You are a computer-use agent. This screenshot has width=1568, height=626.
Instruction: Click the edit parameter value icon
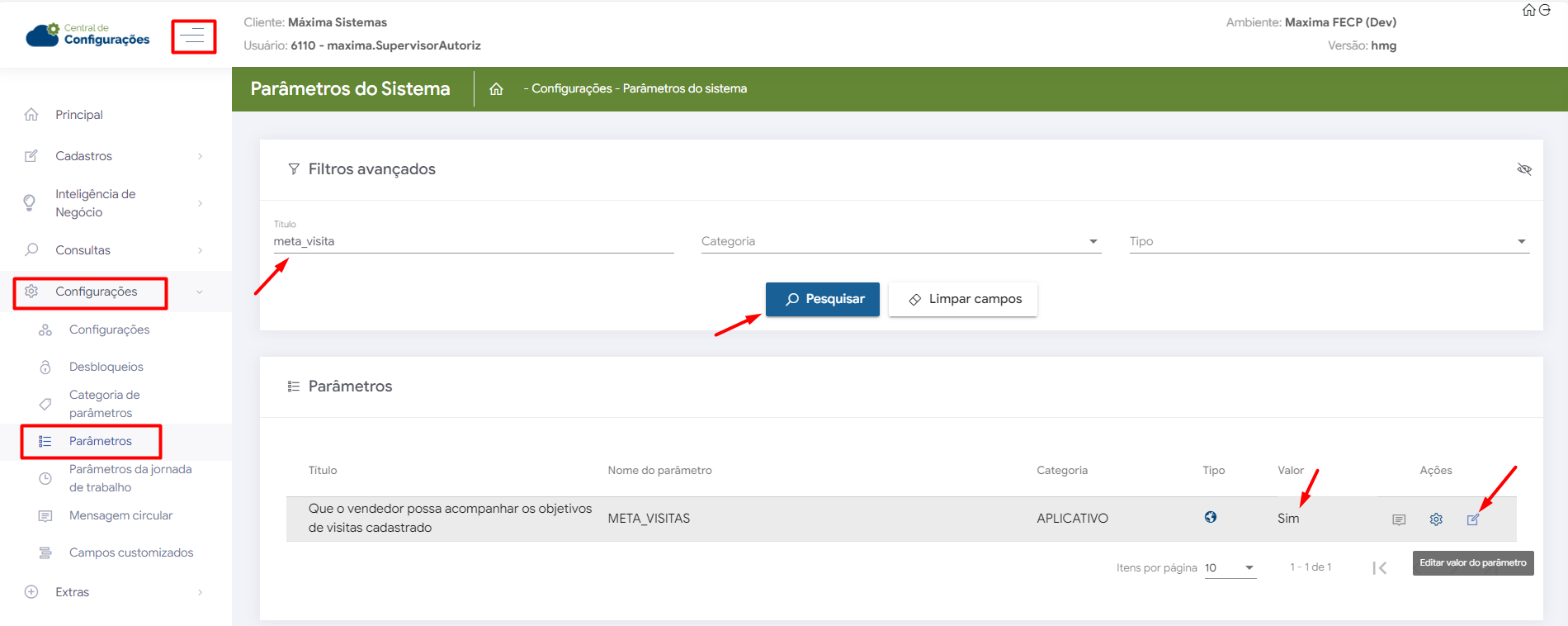(1473, 519)
